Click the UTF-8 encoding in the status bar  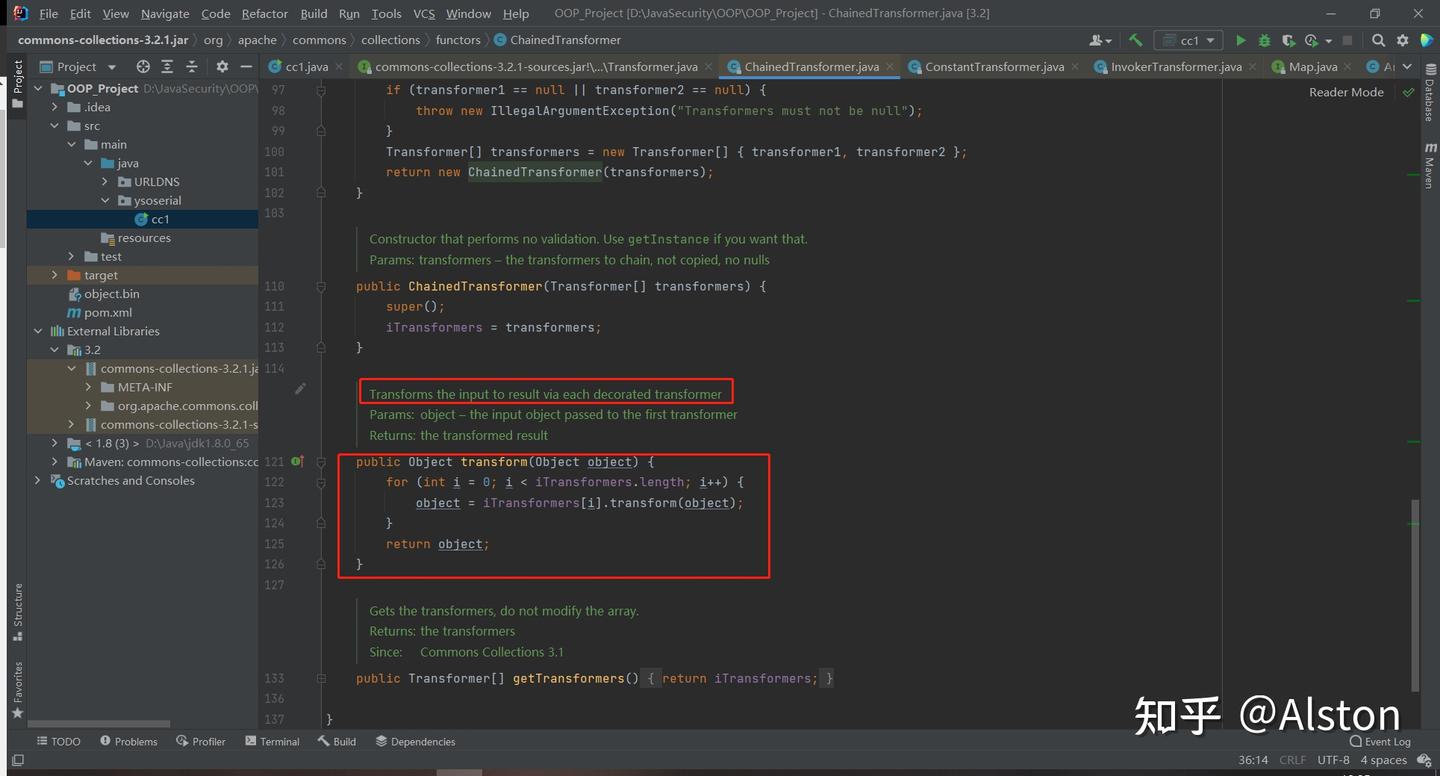click(x=1333, y=760)
